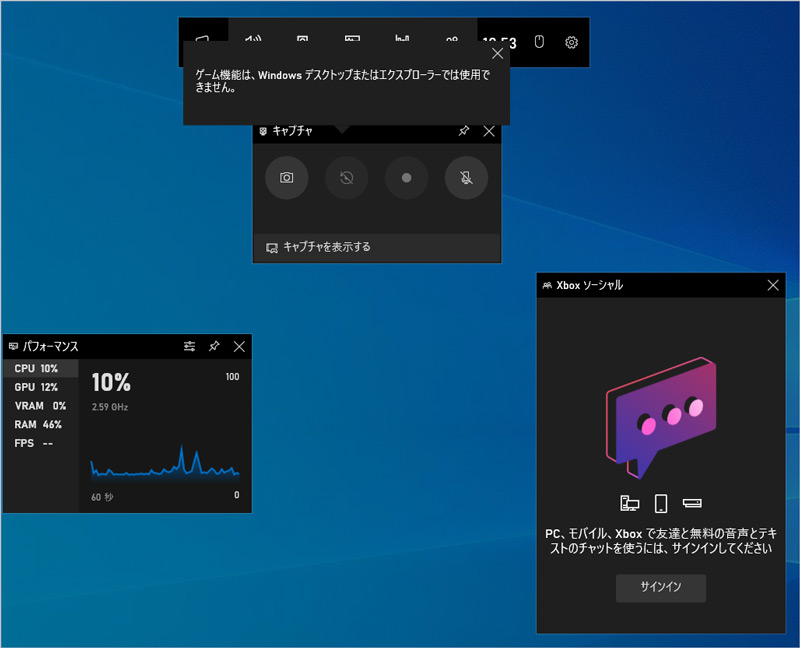
Task: Take a screenshot with the camera icon
Action: 286,178
